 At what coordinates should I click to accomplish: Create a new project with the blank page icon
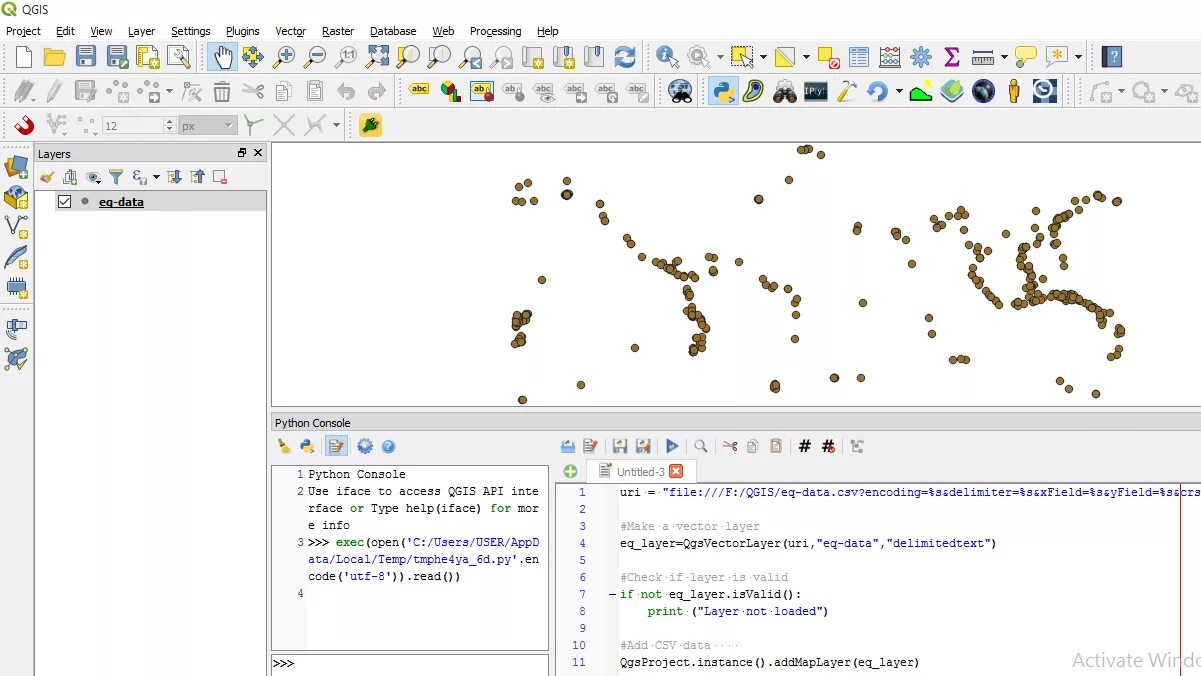(24, 57)
